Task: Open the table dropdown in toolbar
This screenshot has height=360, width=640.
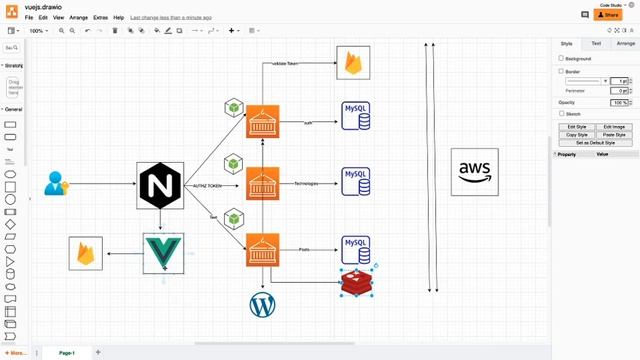Action: pos(254,31)
